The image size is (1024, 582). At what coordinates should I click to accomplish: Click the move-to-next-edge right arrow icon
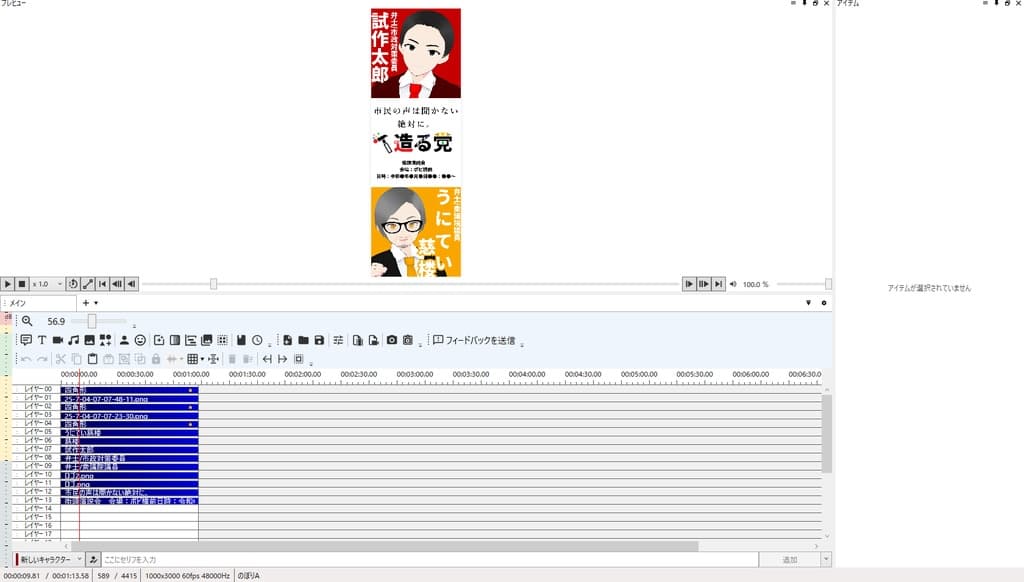(283, 359)
